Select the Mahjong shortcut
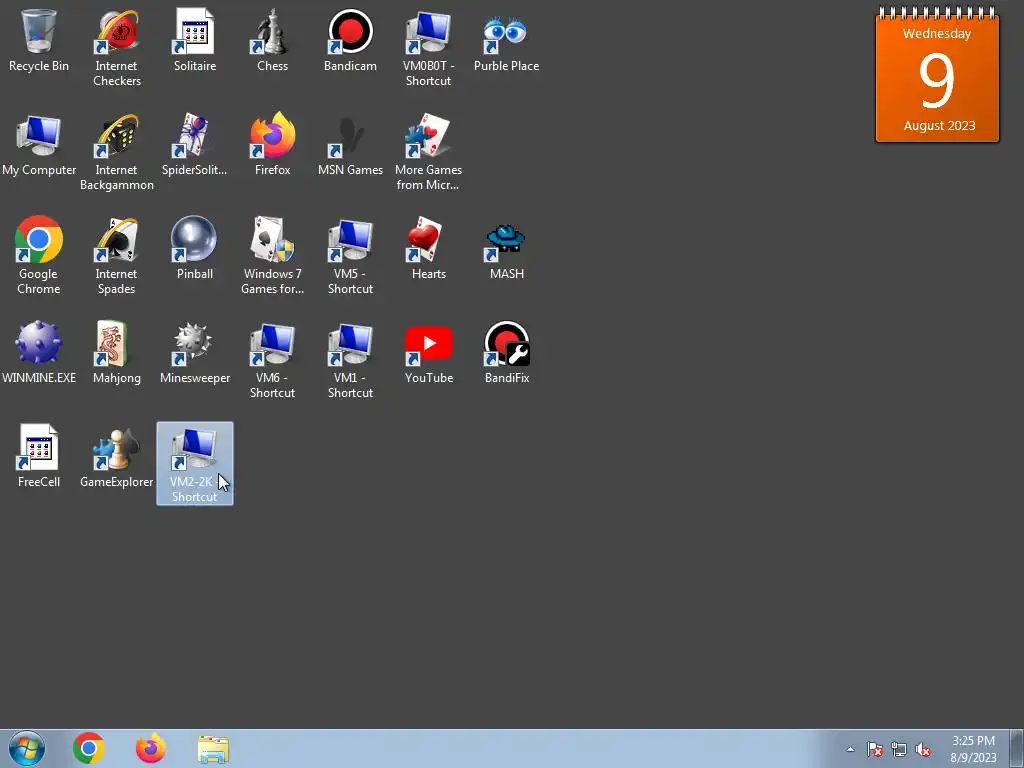The image size is (1024, 768). click(117, 353)
